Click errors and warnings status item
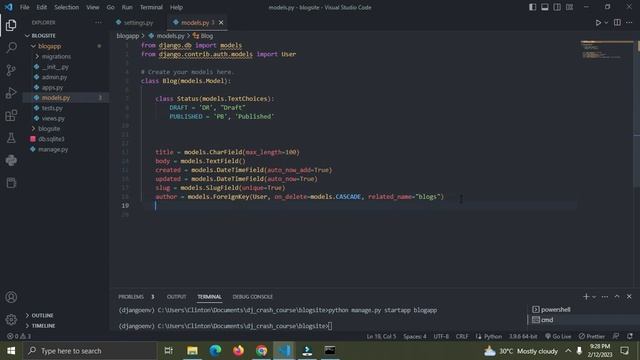The width and height of the screenshot is (640, 360). click(x=19, y=336)
